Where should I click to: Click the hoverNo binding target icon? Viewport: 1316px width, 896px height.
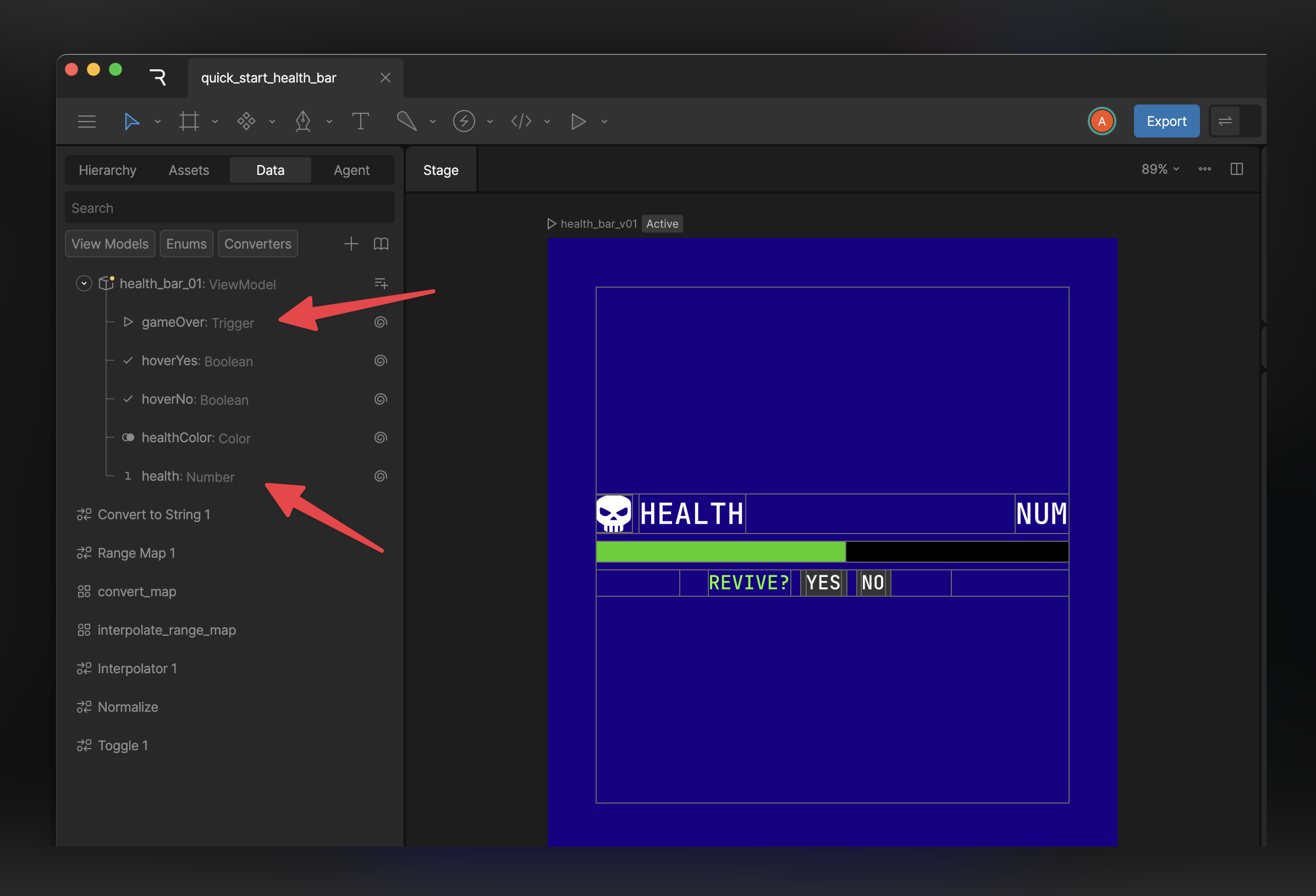(x=381, y=399)
